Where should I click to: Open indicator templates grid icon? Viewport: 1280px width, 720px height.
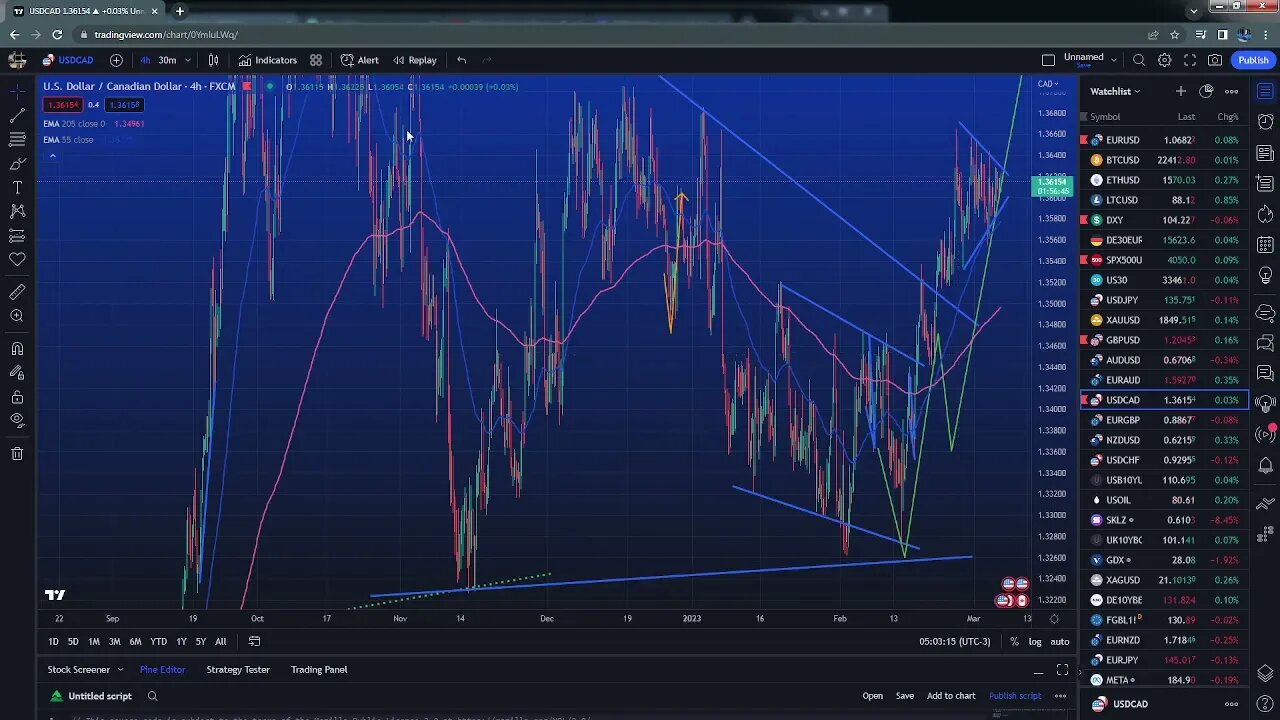(316, 60)
